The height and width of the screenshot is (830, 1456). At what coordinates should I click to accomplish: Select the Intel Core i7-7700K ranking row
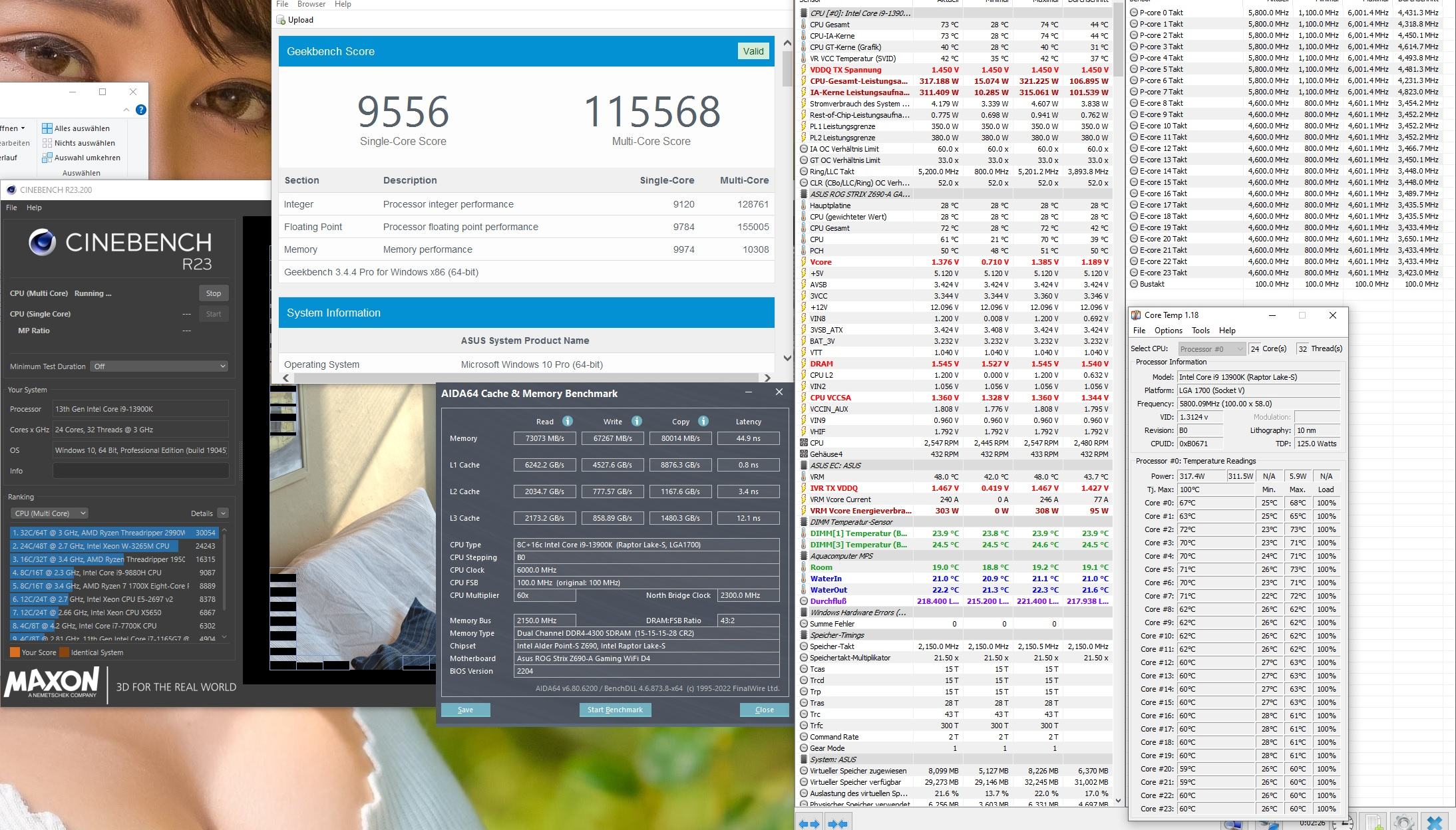[x=113, y=626]
